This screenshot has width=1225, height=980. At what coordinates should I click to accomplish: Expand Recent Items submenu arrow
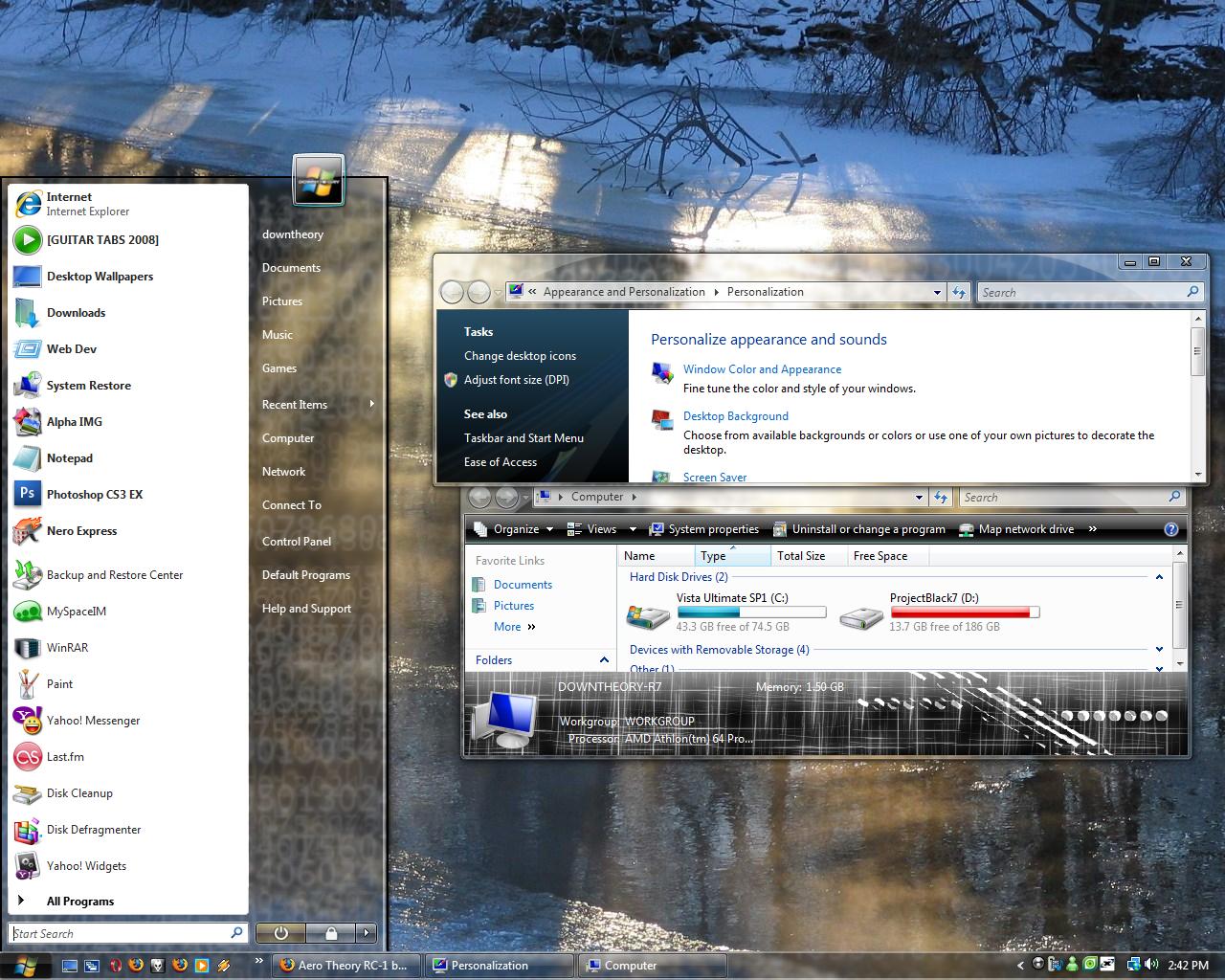point(372,404)
